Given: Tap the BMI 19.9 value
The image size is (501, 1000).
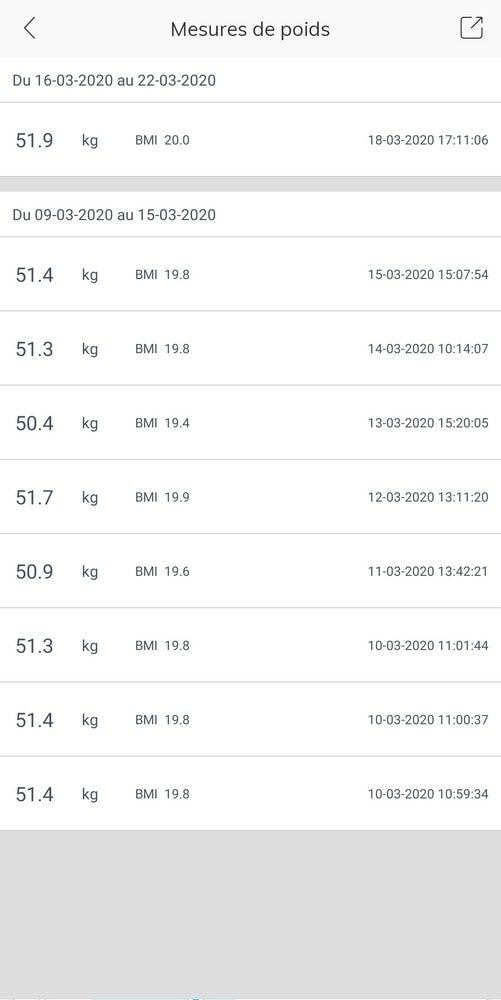Looking at the screenshot, I should tap(162, 497).
